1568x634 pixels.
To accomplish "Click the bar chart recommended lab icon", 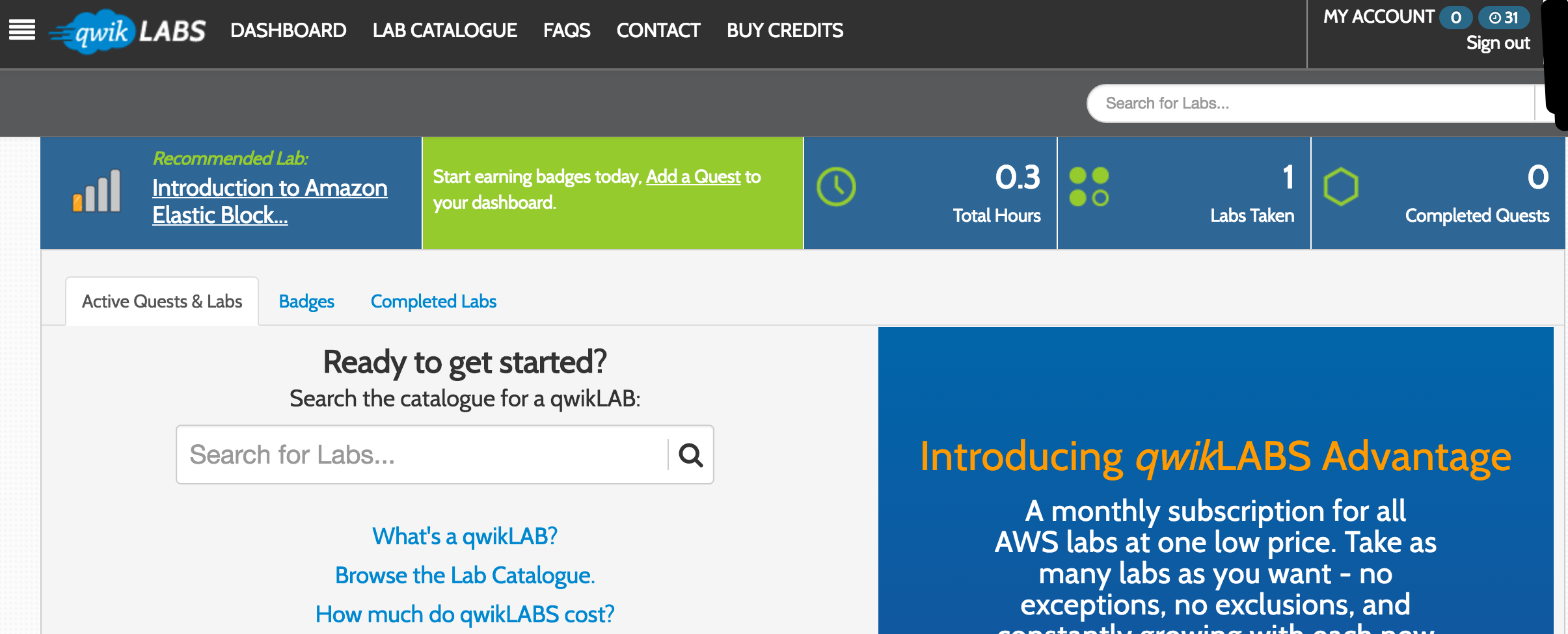I will coord(97,191).
